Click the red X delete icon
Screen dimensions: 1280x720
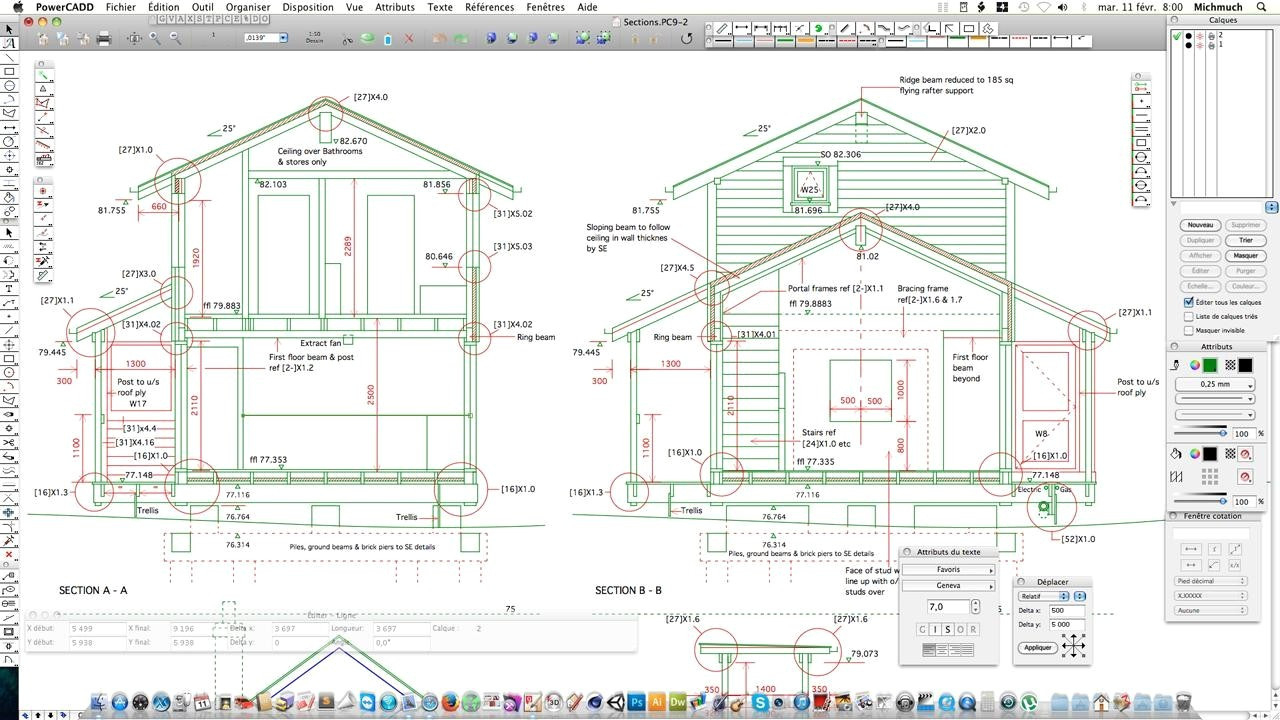(x=409, y=39)
